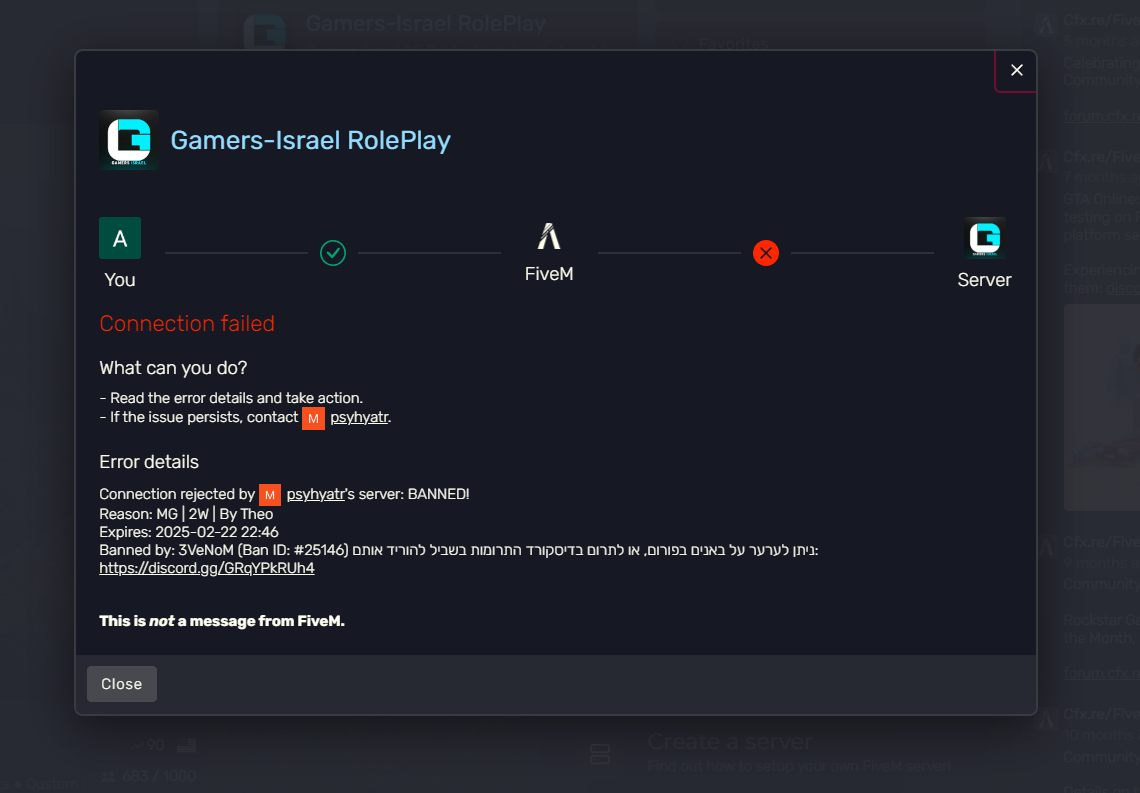Open the discord.gg invite link
This screenshot has height=793, width=1140.
(207, 568)
